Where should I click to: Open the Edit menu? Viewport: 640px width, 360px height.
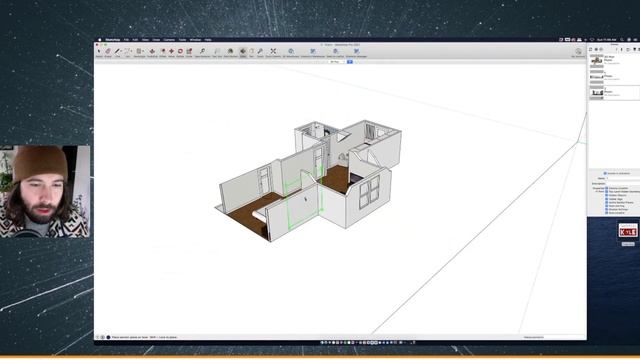pyautogui.click(x=135, y=40)
